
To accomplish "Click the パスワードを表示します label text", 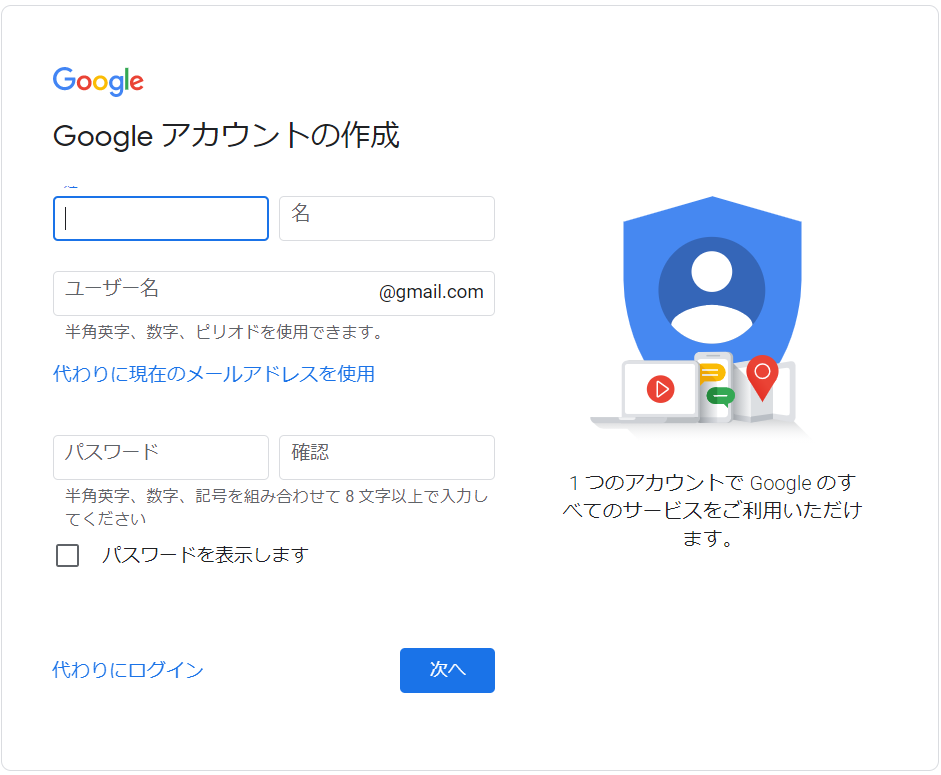I will [205, 555].
